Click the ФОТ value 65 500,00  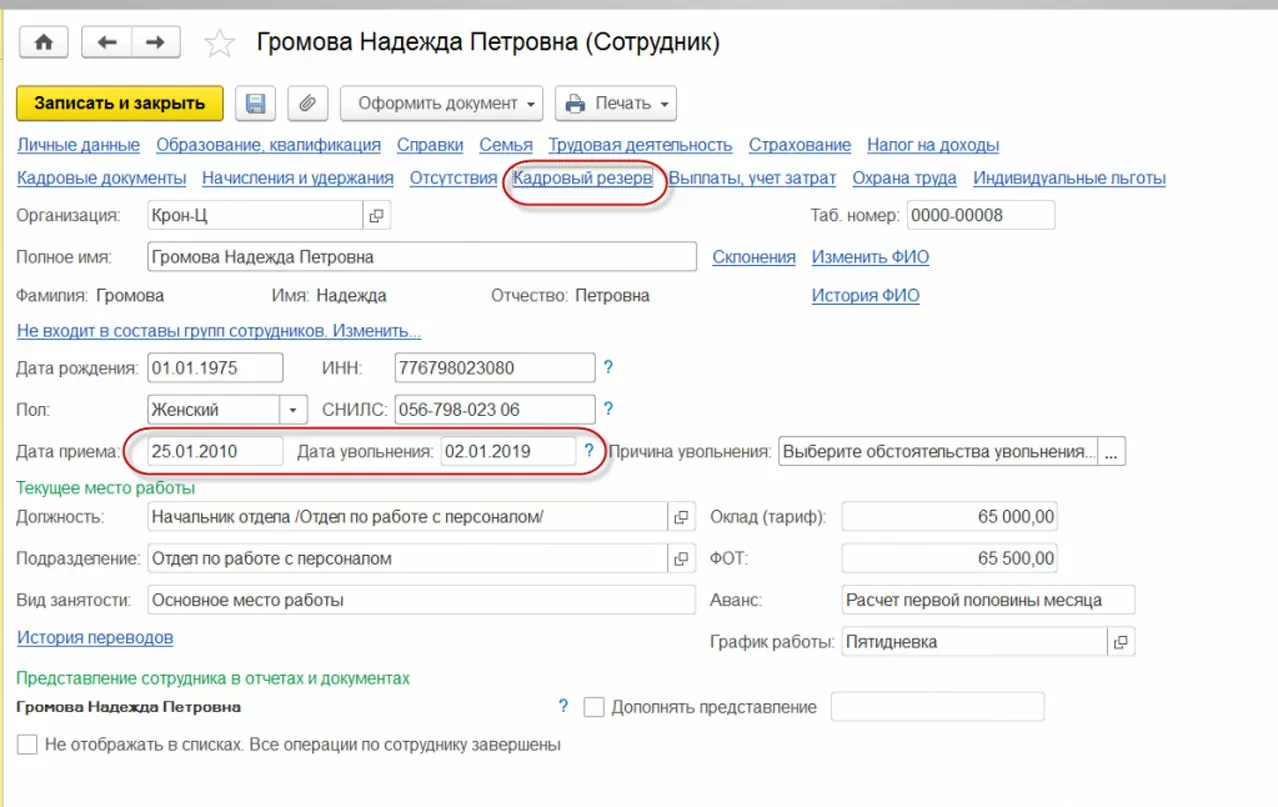(949, 559)
